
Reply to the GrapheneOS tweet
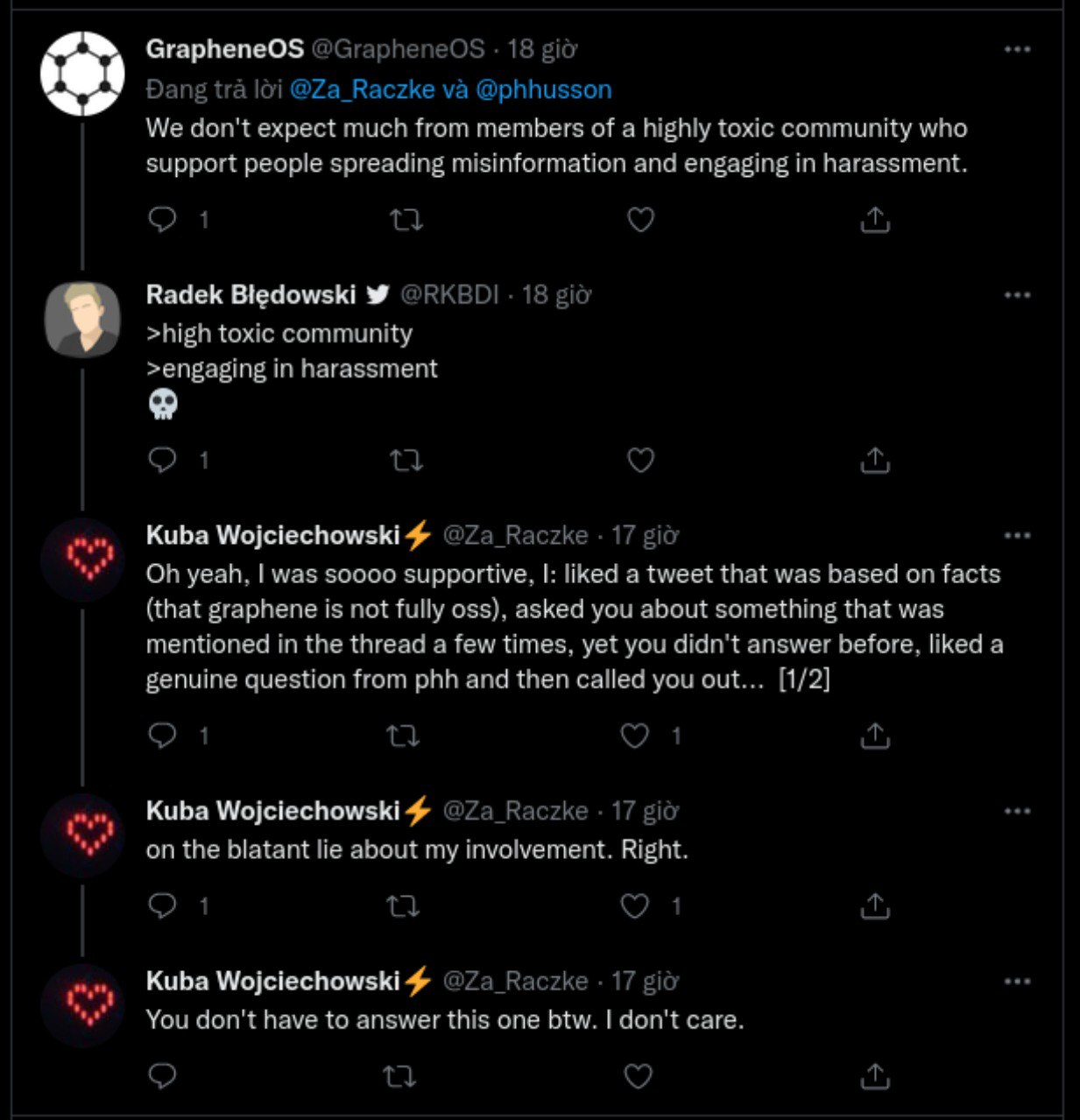click(x=163, y=219)
